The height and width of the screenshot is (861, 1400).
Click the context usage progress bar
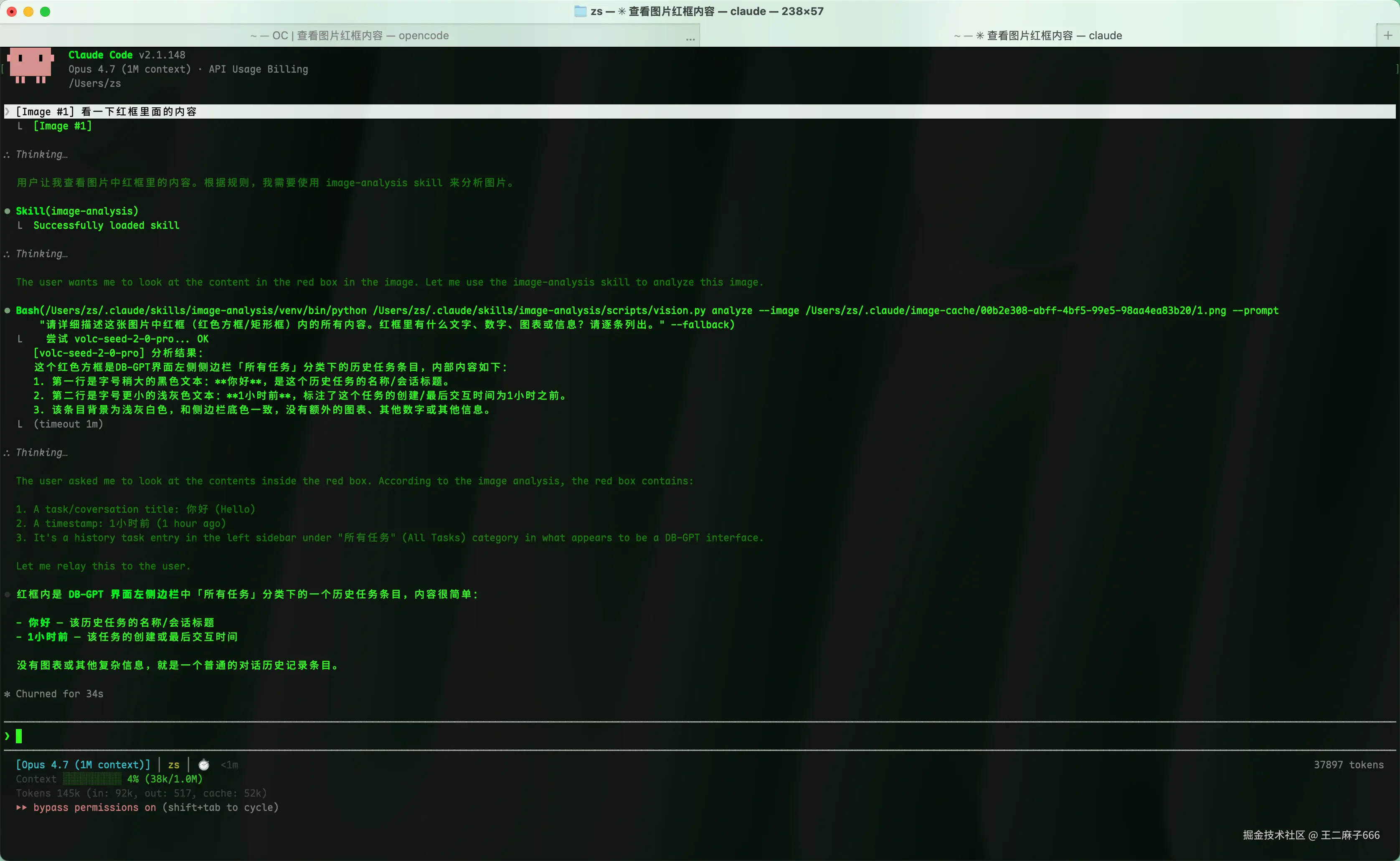point(92,779)
